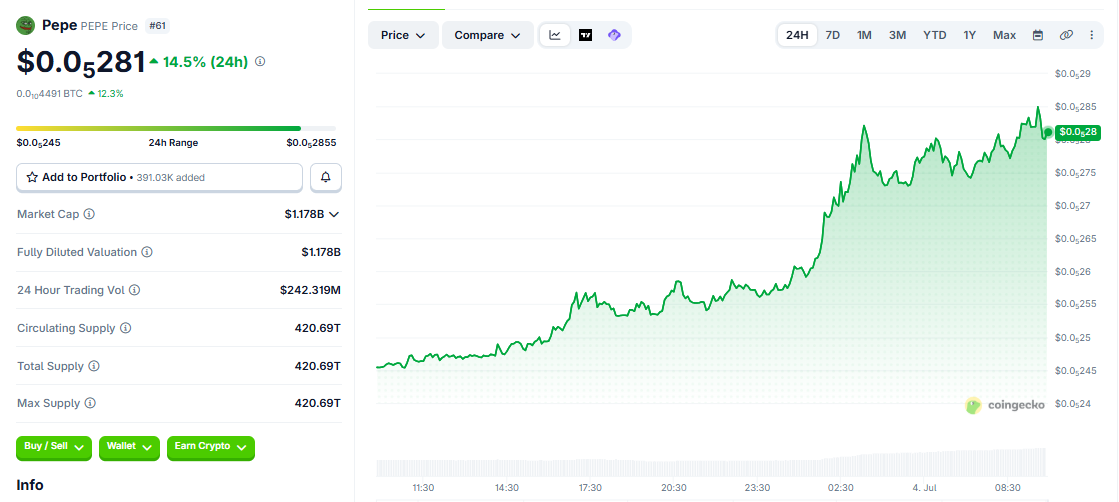The height and width of the screenshot is (502, 1119).
Task: Expand the Market Cap value chevron
Action: (333, 214)
